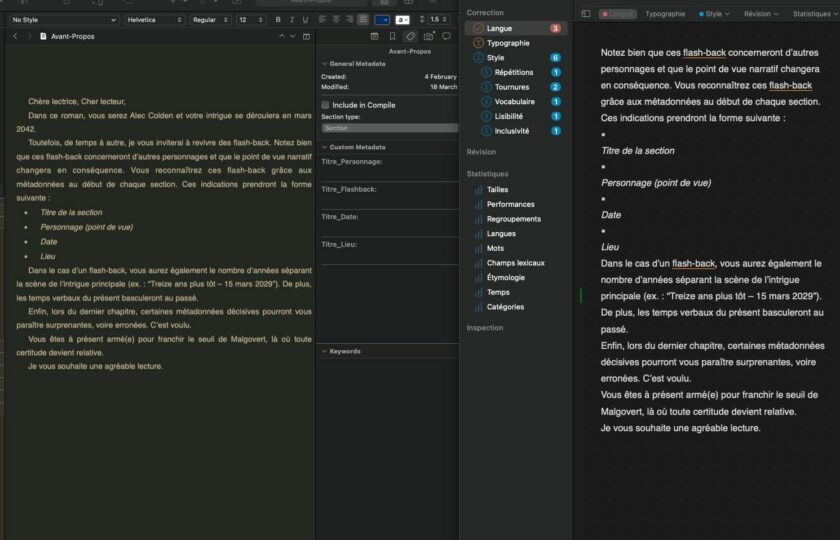The height and width of the screenshot is (540, 840).
Task: Select the Champs lexicaux statistics item
Action: click(515, 263)
